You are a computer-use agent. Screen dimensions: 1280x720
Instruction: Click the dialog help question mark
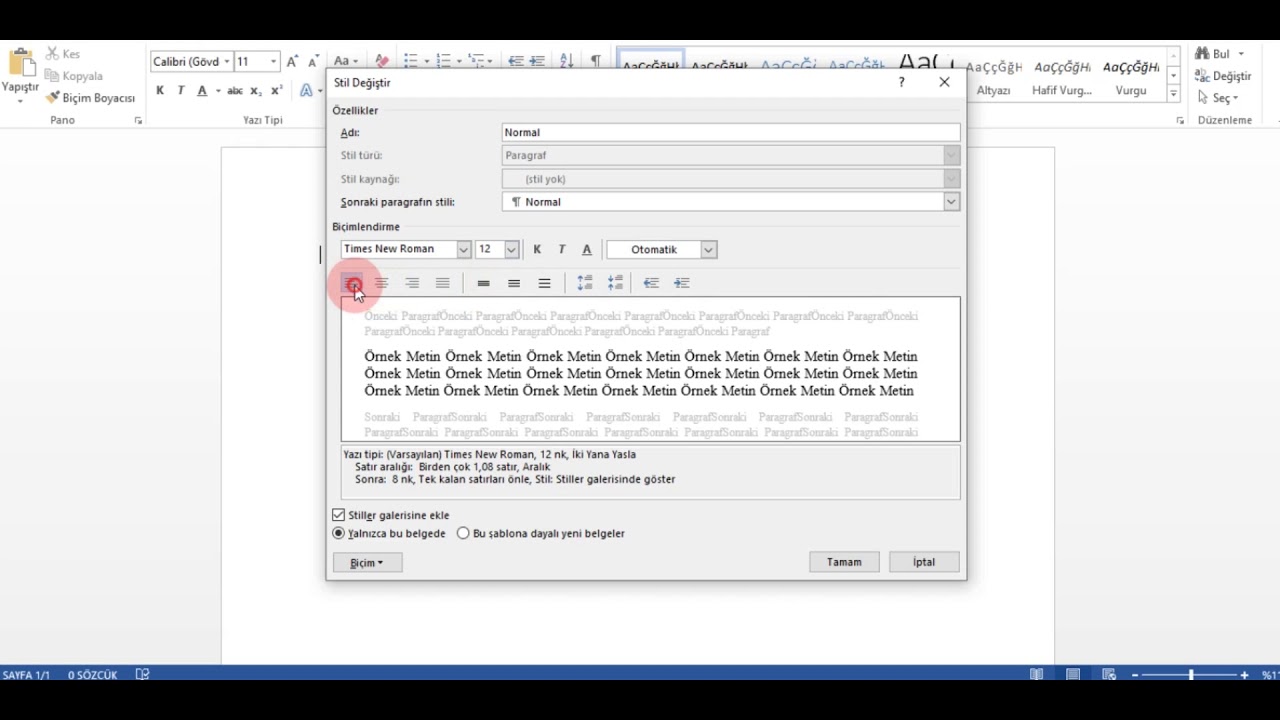pyautogui.click(x=901, y=82)
